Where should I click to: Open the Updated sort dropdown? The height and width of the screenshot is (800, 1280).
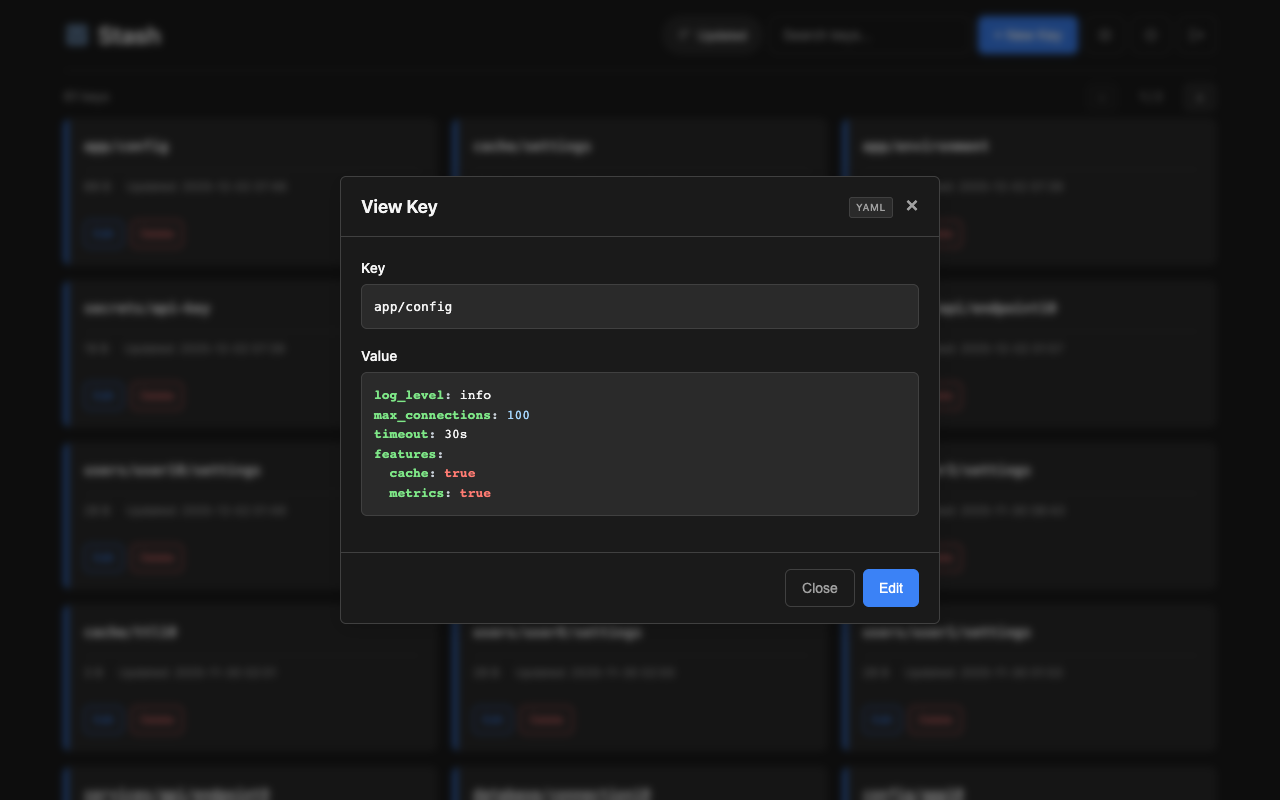pos(712,35)
